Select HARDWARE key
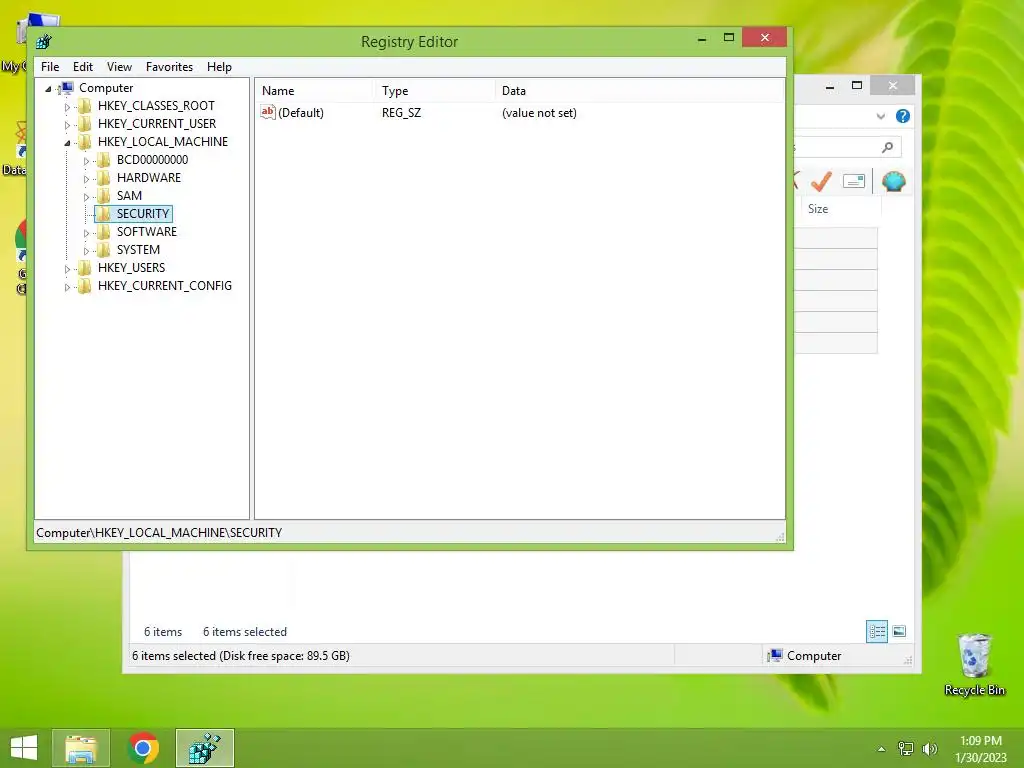 pos(149,178)
